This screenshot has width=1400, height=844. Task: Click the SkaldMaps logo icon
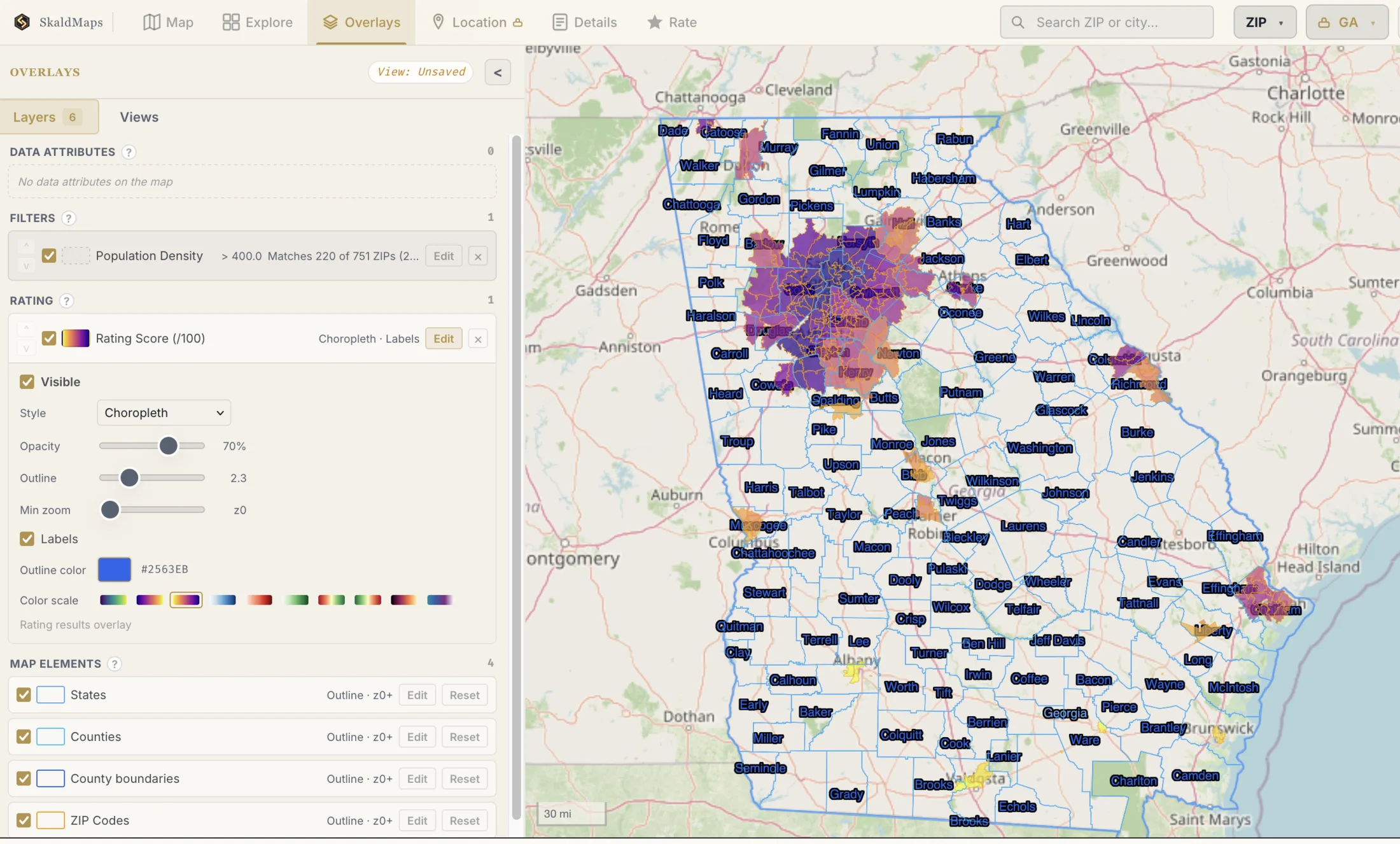22,22
